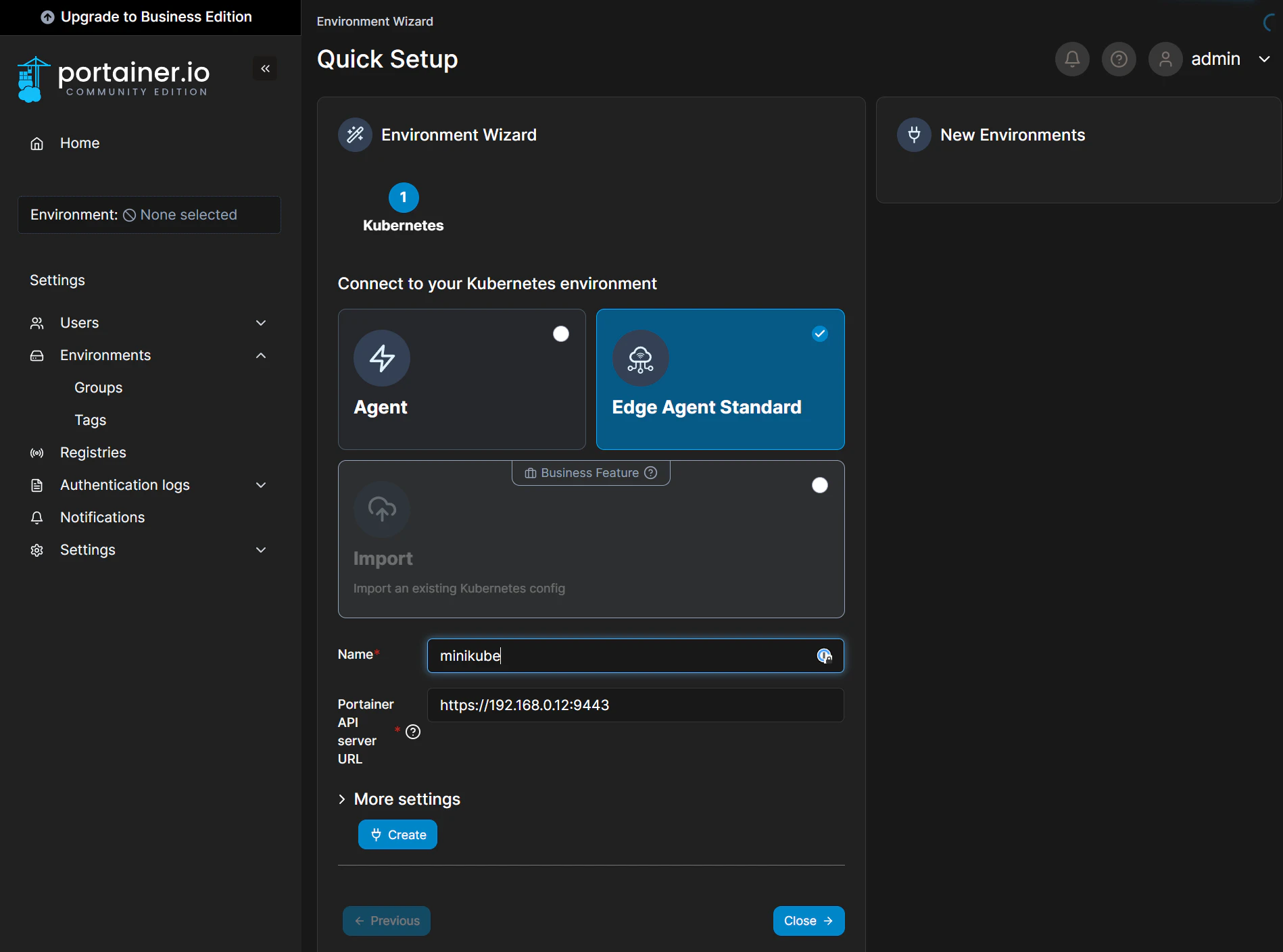Click the Previous button
The width and height of the screenshot is (1283, 952).
click(387, 921)
